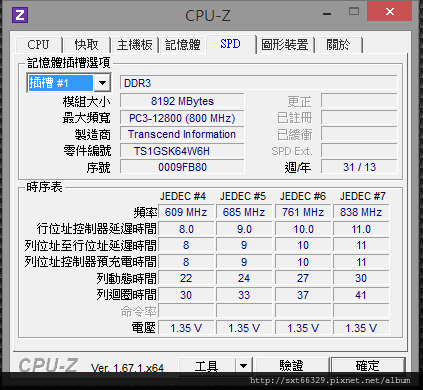Open the 主機板 (Mainboard) tab
The width and height of the screenshot is (423, 390).
tap(135, 45)
